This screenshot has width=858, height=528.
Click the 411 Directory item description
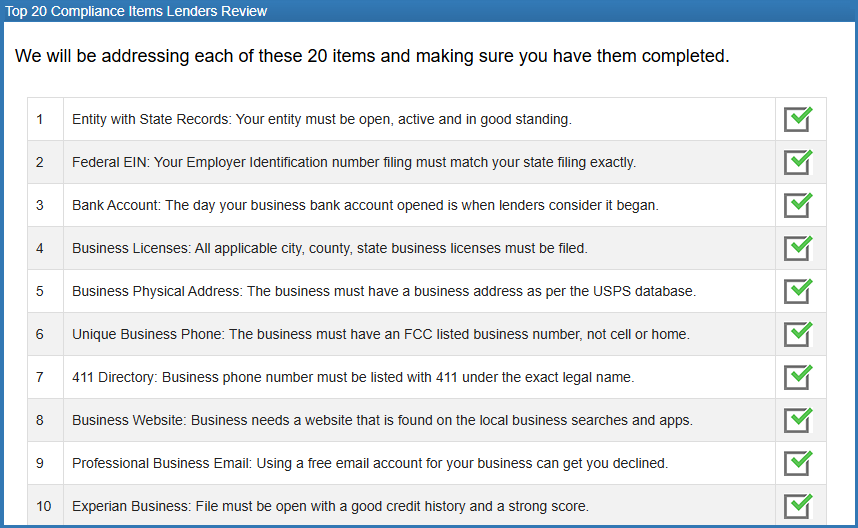(353, 377)
